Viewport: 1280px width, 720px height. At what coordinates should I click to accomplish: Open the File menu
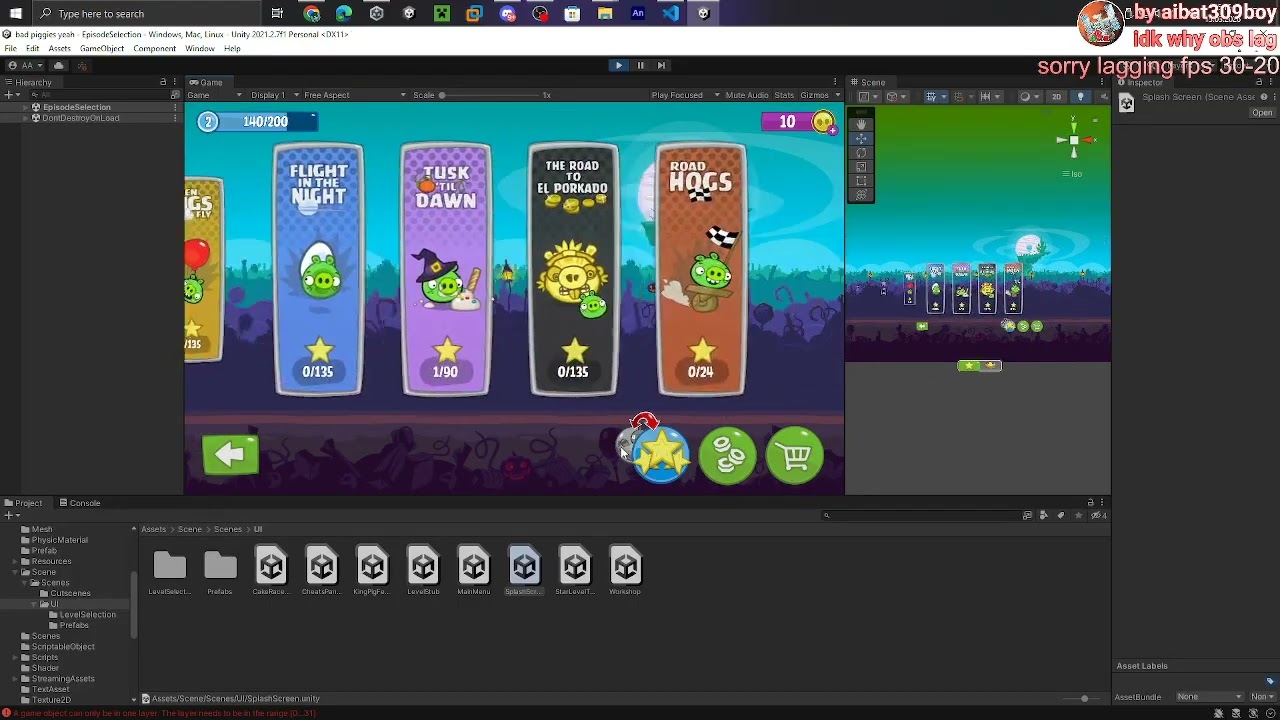click(x=10, y=48)
